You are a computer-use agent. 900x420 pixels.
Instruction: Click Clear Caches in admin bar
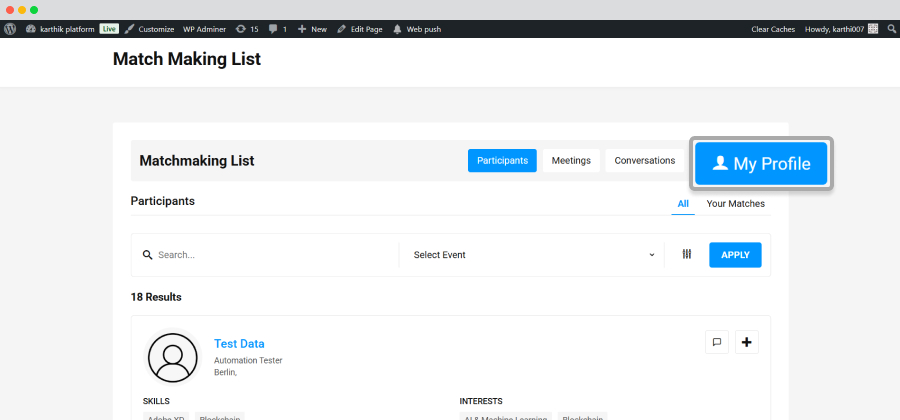pyautogui.click(x=773, y=29)
